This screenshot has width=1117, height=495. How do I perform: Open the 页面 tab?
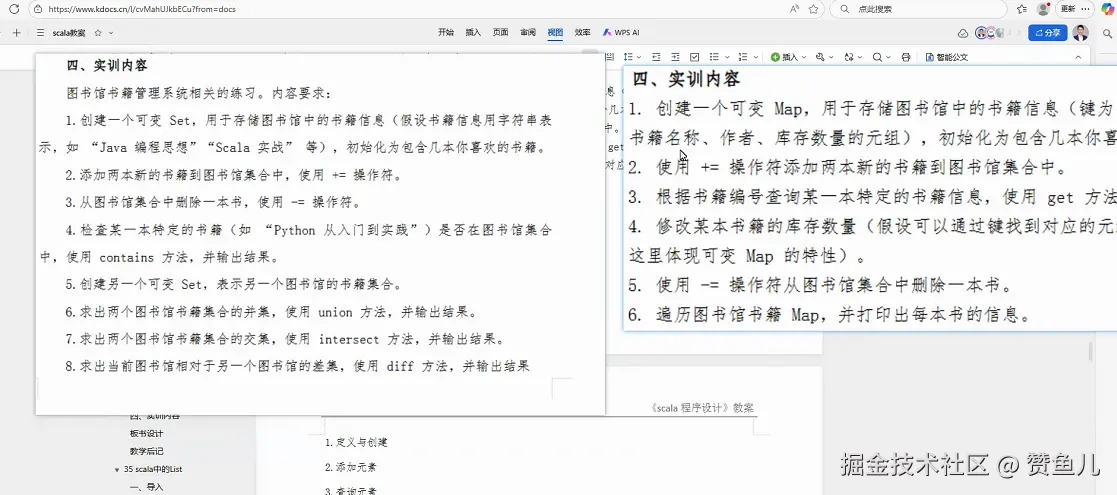501,32
